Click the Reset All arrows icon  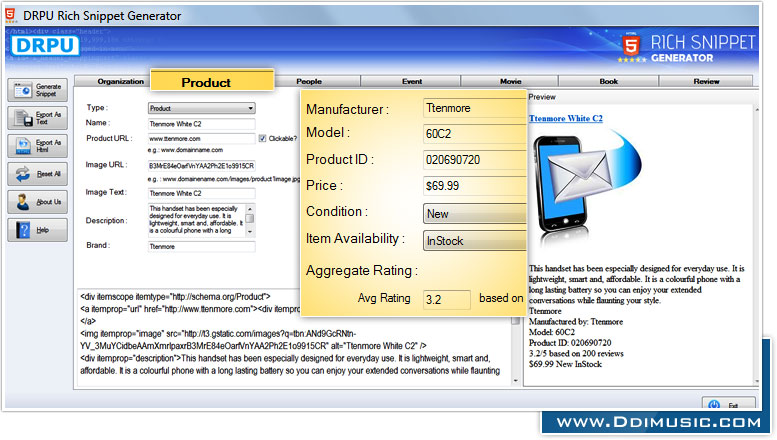22,174
